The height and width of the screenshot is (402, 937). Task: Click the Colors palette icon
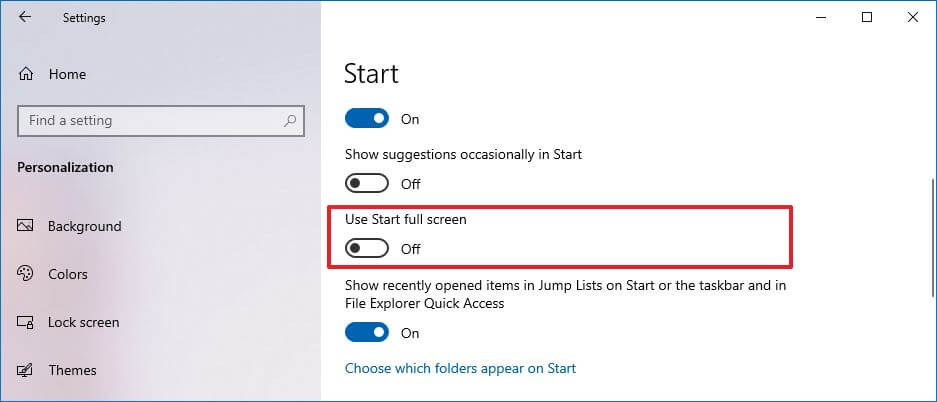point(27,274)
